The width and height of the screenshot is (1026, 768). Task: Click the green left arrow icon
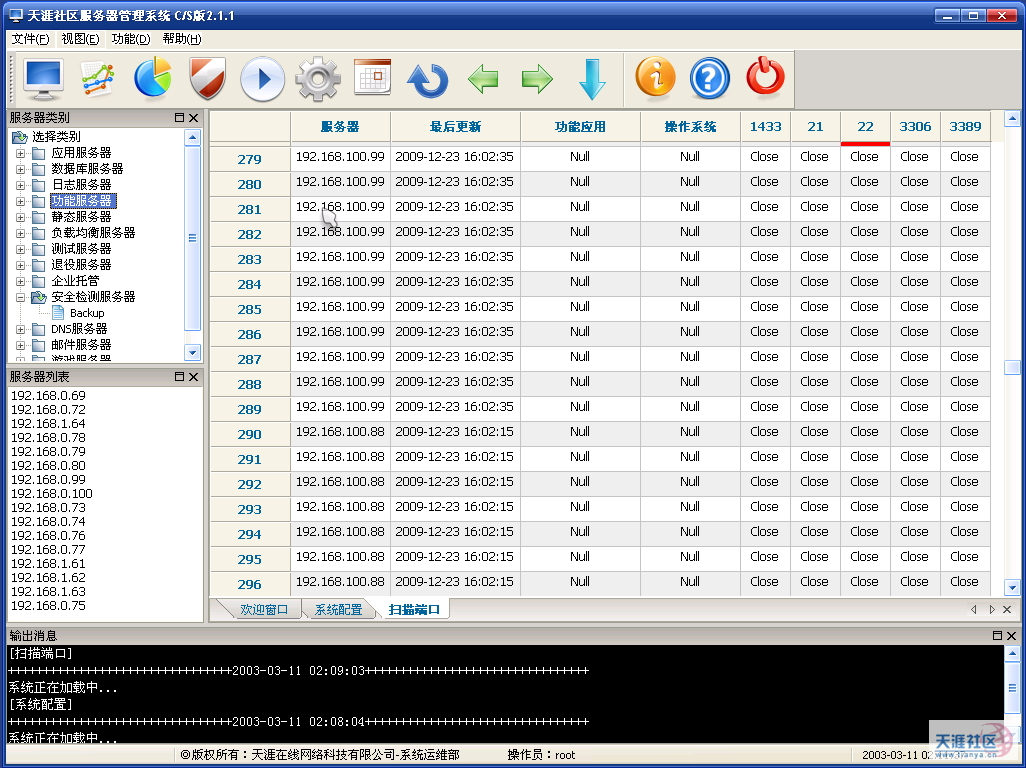483,78
